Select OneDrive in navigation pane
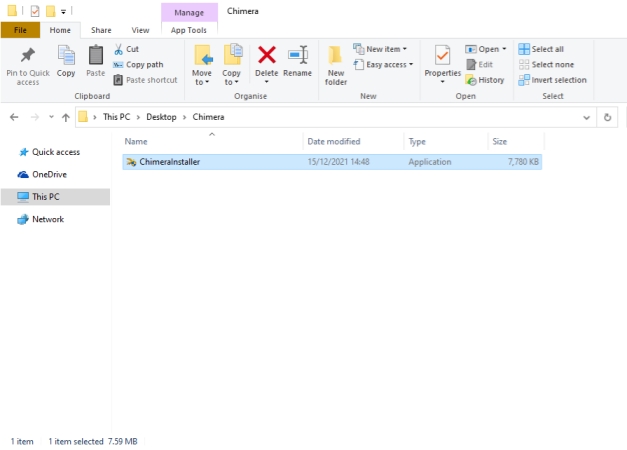Viewport: 627px width, 450px height. point(42,174)
